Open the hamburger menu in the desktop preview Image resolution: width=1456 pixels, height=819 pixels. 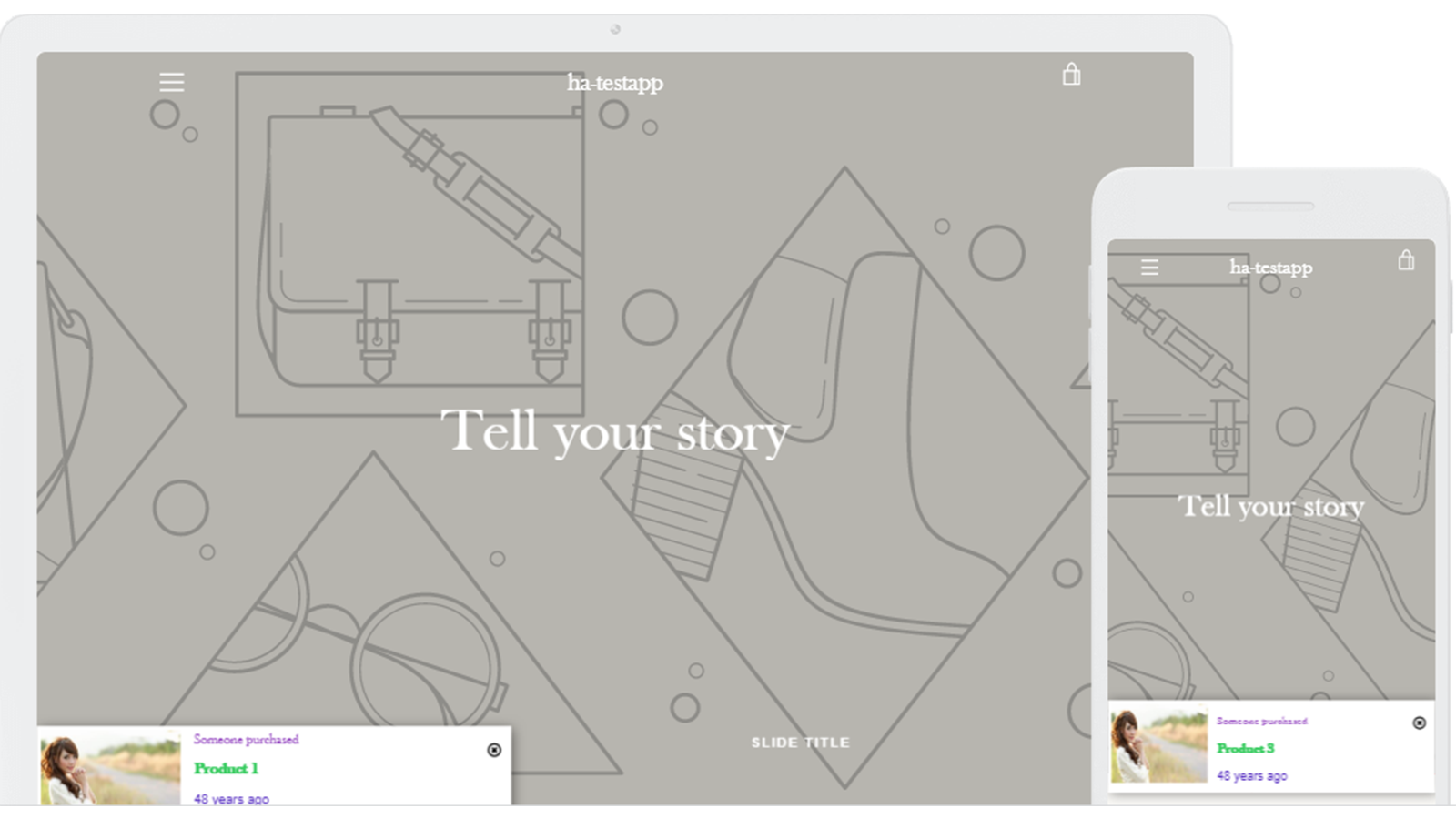point(171,83)
